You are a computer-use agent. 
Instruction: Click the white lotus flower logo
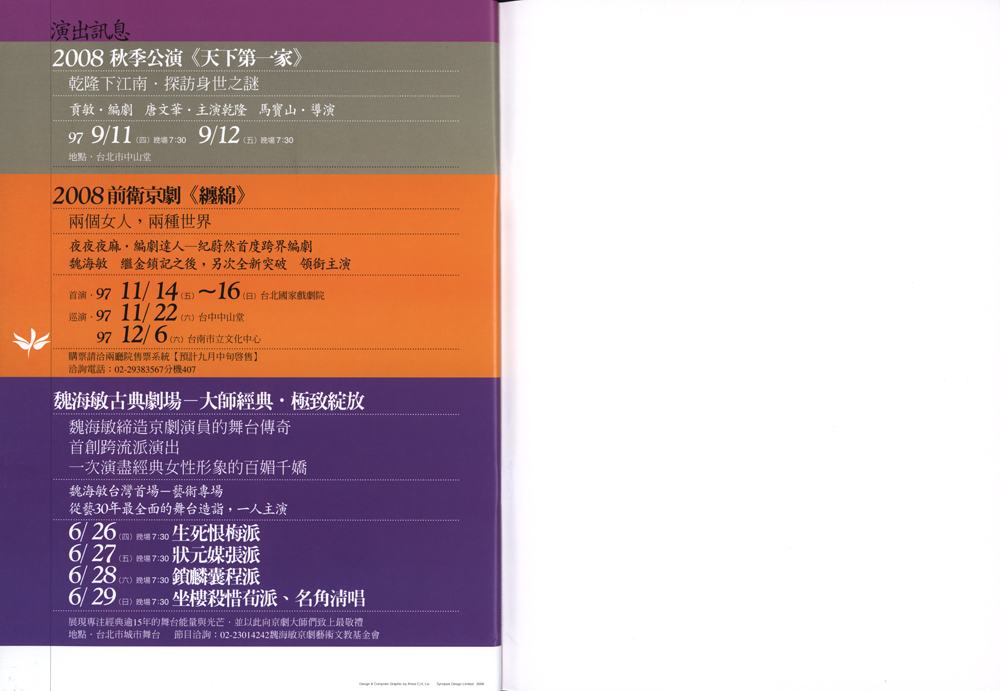(31, 342)
